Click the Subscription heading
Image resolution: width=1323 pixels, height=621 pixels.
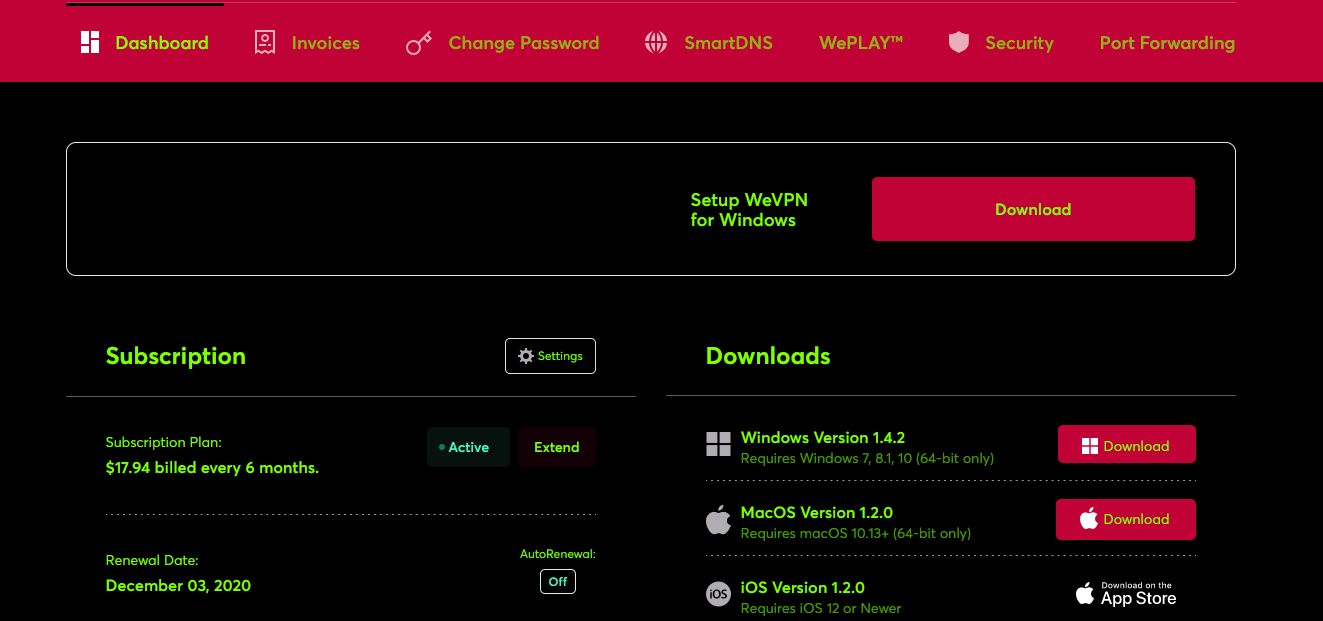tap(176, 356)
